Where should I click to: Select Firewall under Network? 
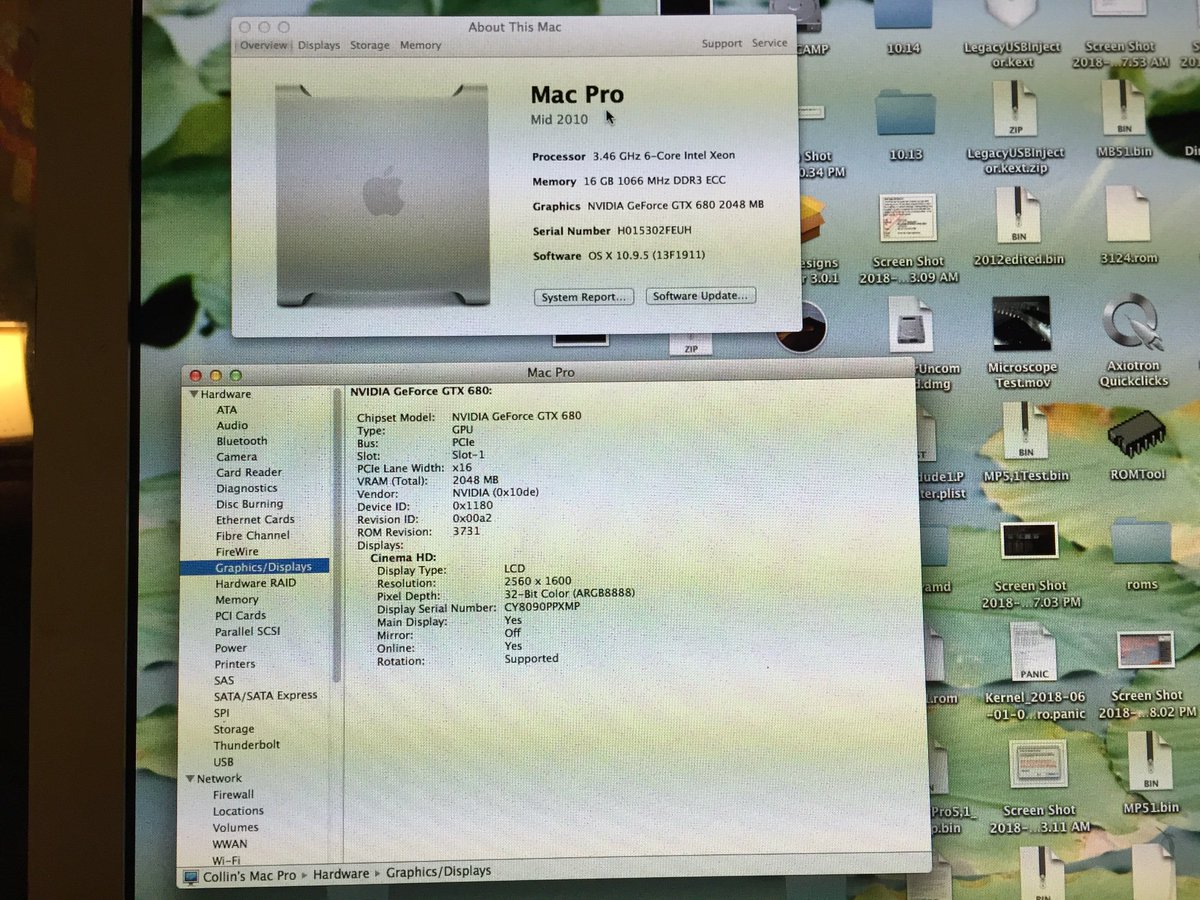tap(233, 795)
